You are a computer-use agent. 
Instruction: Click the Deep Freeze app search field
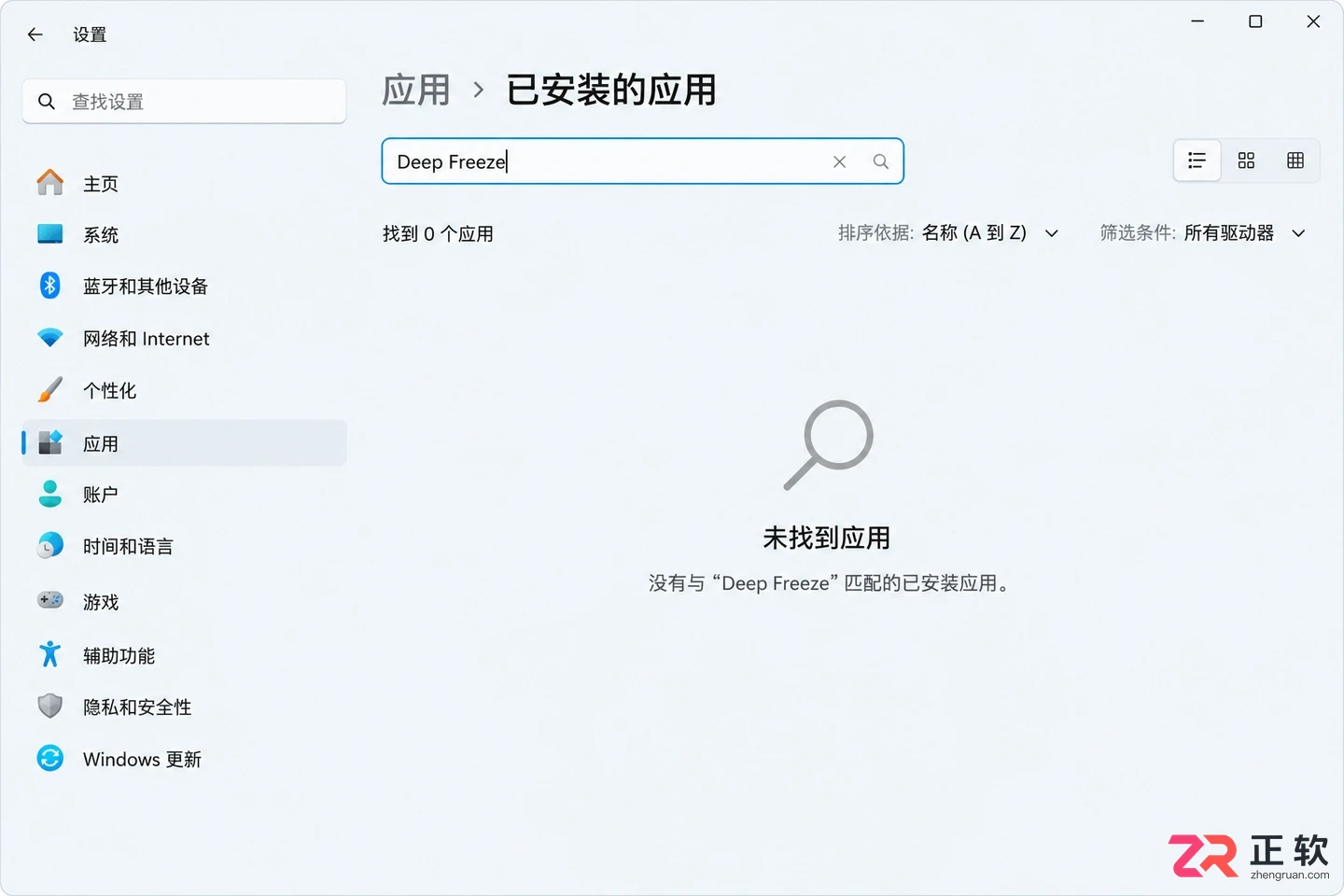(x=642, y=161)
